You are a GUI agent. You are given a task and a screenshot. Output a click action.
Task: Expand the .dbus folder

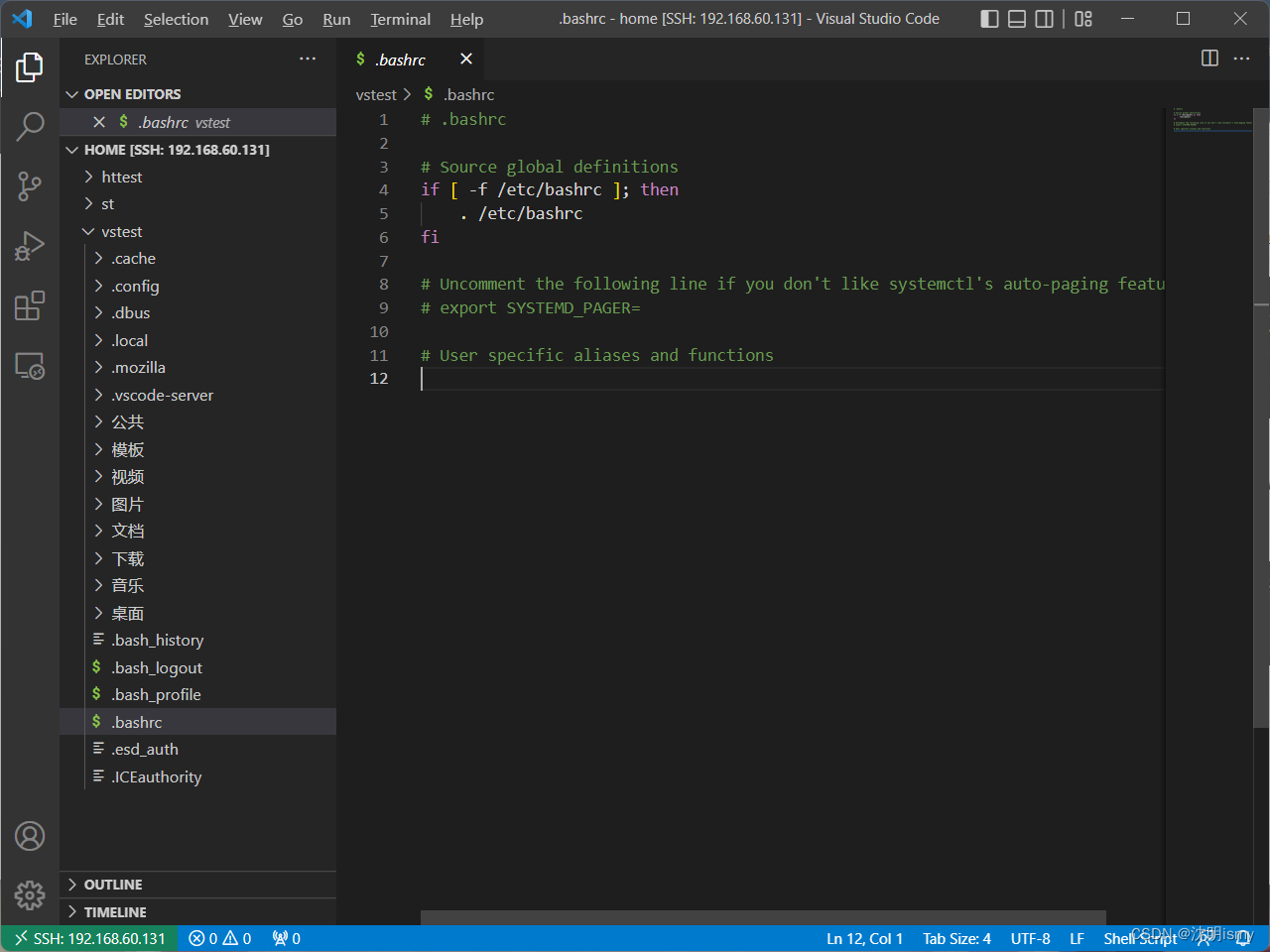197,312
